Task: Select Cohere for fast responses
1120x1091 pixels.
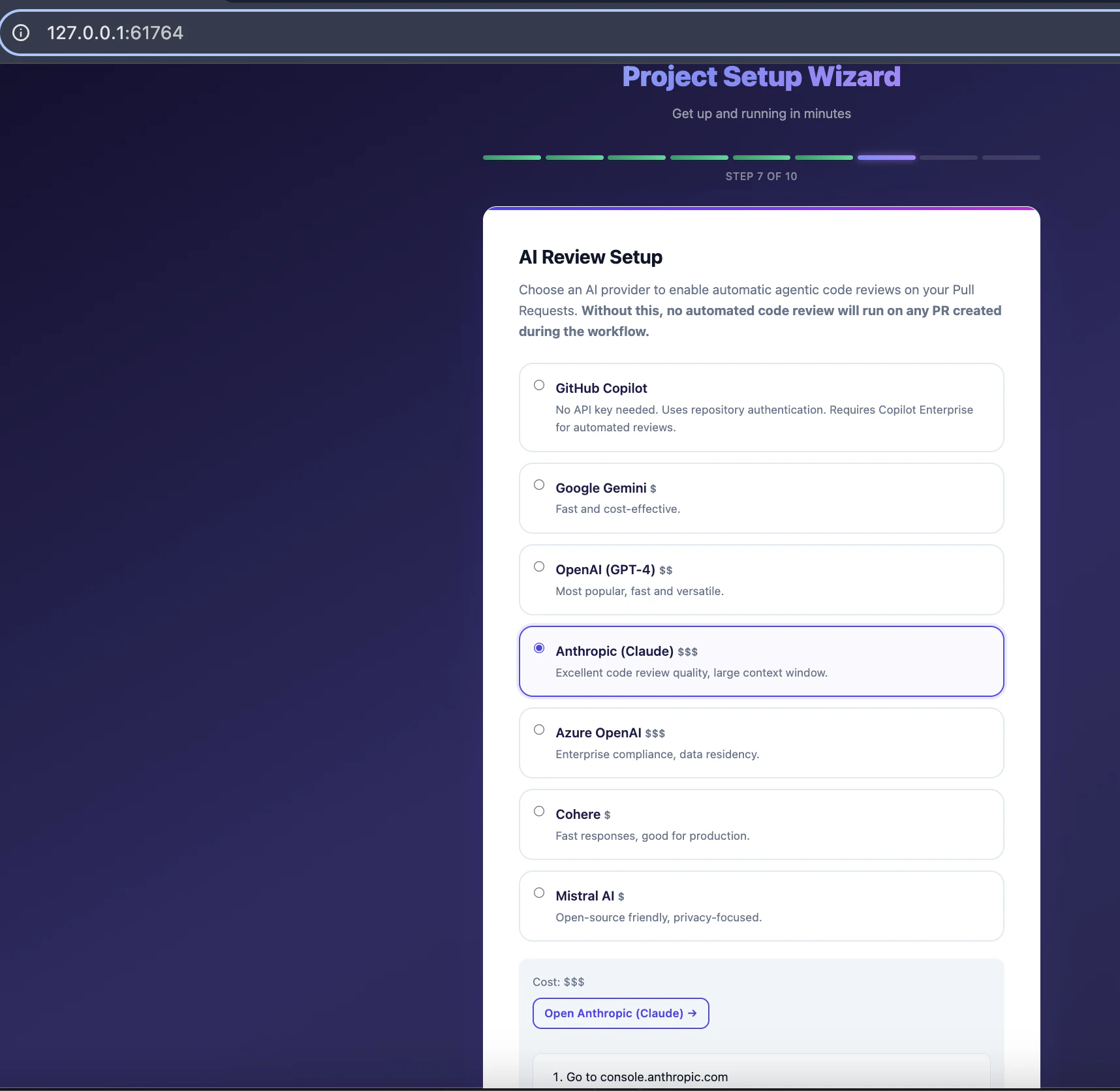Action: click(x=539, y=810)
